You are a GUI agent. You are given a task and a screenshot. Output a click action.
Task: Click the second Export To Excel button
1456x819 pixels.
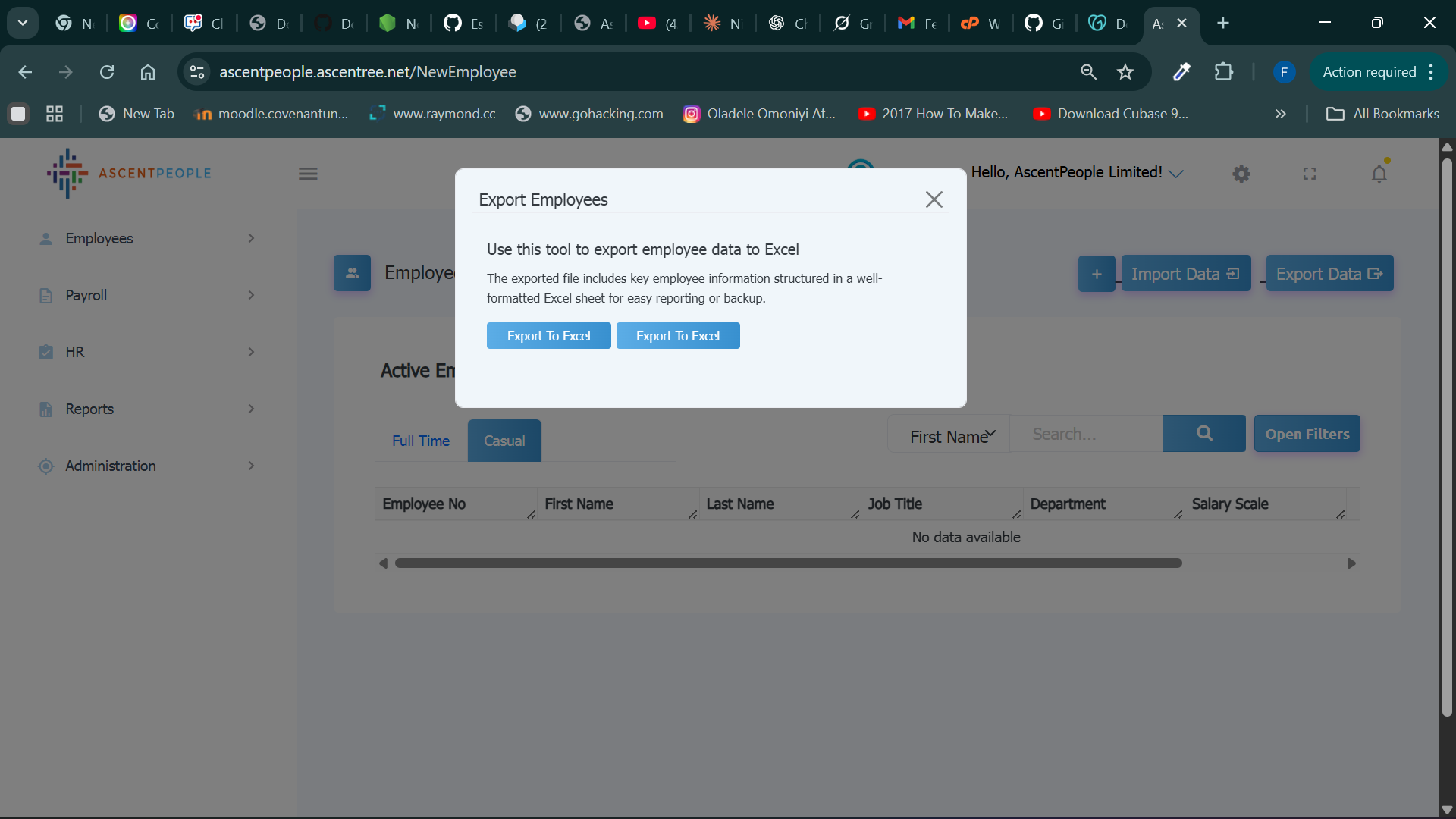tap(677, 336)
